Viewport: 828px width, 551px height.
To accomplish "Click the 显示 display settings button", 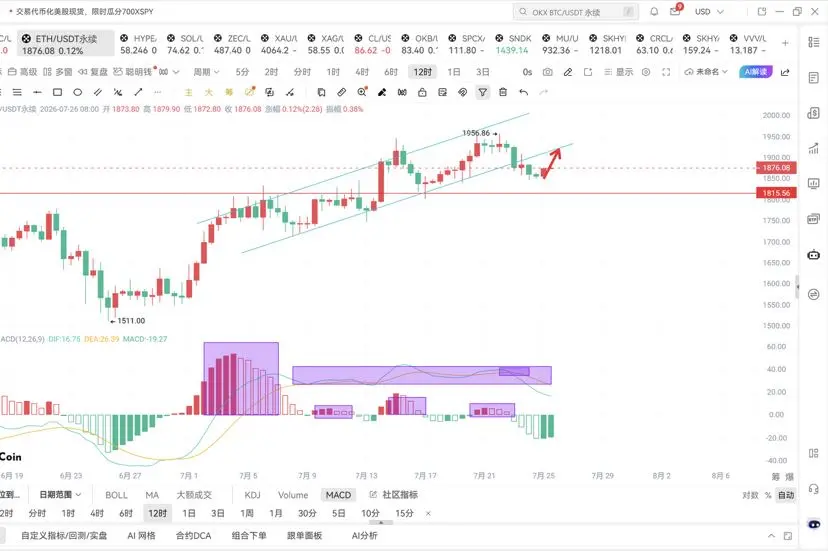I will pyautogui.click(x=618, y=72).
